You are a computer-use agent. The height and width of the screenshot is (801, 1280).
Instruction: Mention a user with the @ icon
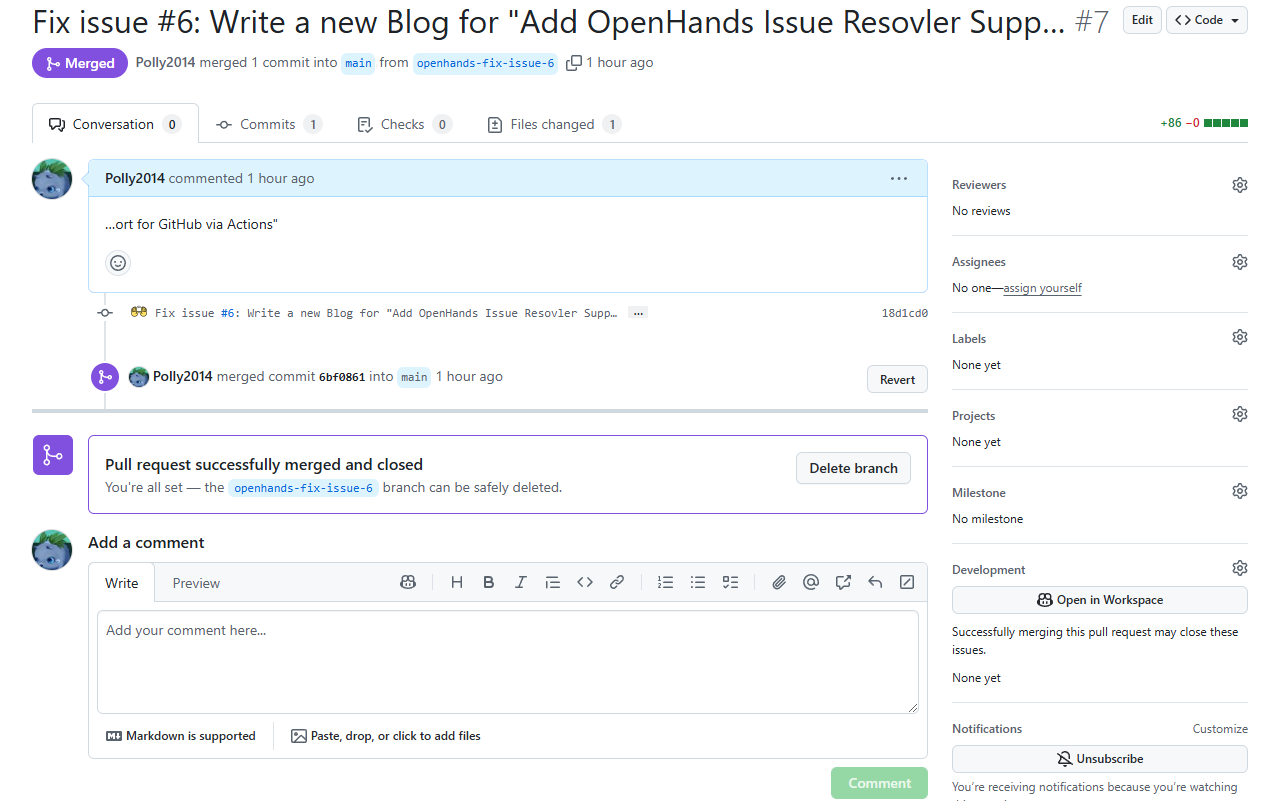click(x=811, y=582)
